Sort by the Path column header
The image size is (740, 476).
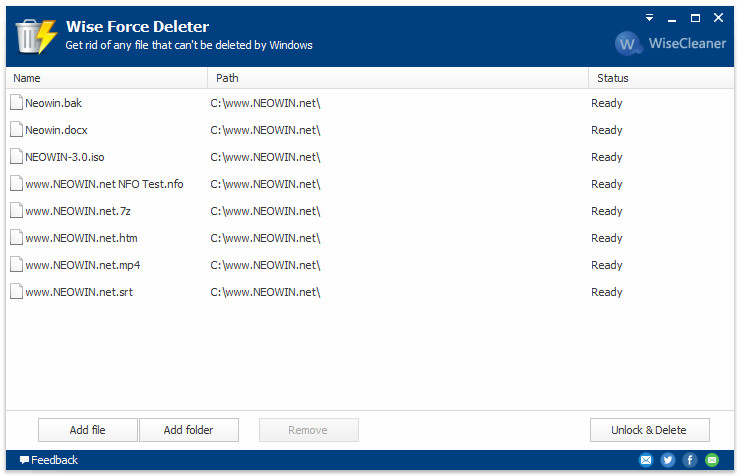pyautogui.click(x=398, y=78)
